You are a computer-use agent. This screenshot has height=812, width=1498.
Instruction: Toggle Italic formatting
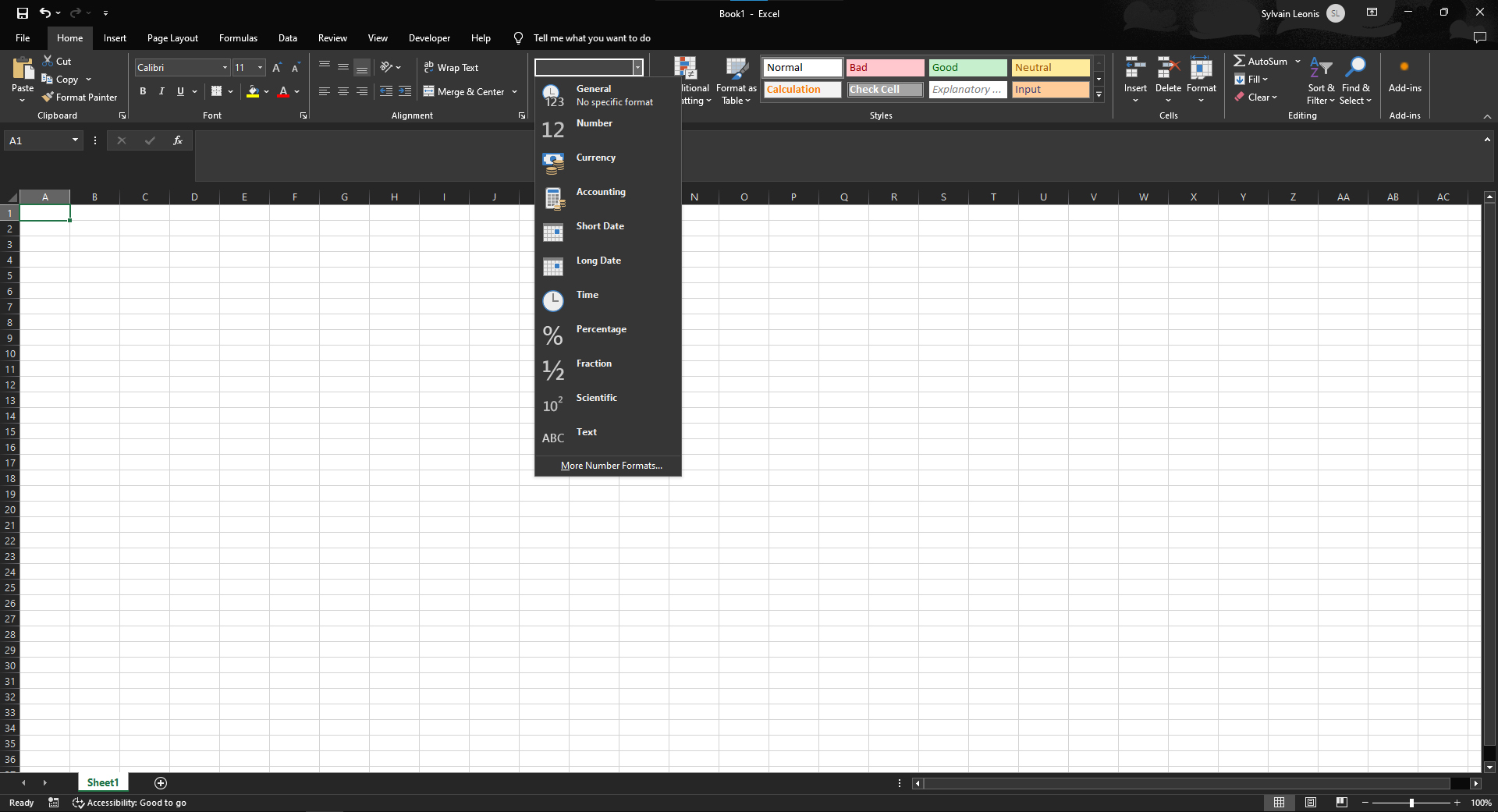(x=162, y=91)
